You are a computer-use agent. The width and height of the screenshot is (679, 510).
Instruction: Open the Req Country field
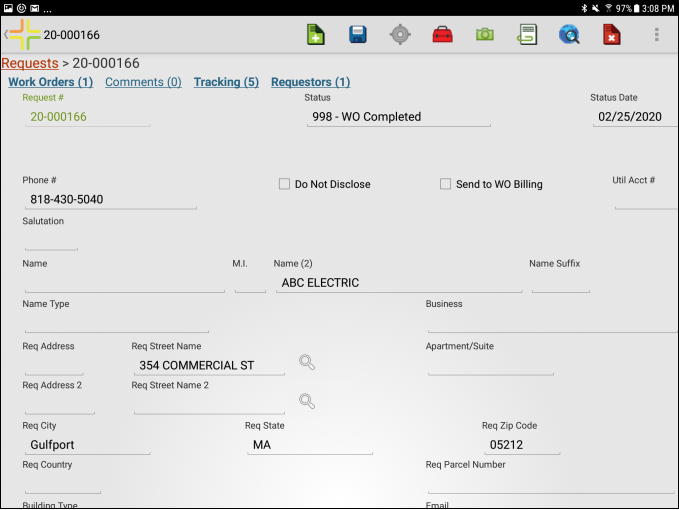(x=63, y=484)
